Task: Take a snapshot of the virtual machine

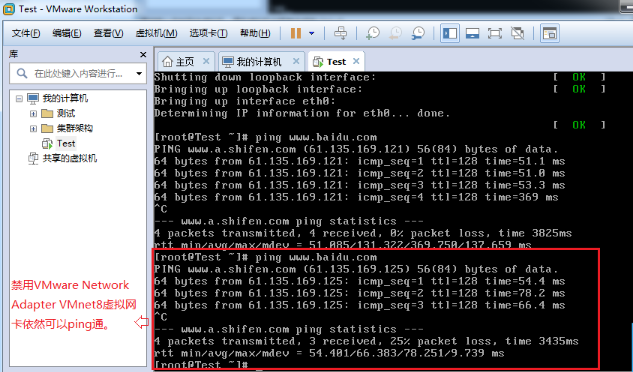Action: 373,33
